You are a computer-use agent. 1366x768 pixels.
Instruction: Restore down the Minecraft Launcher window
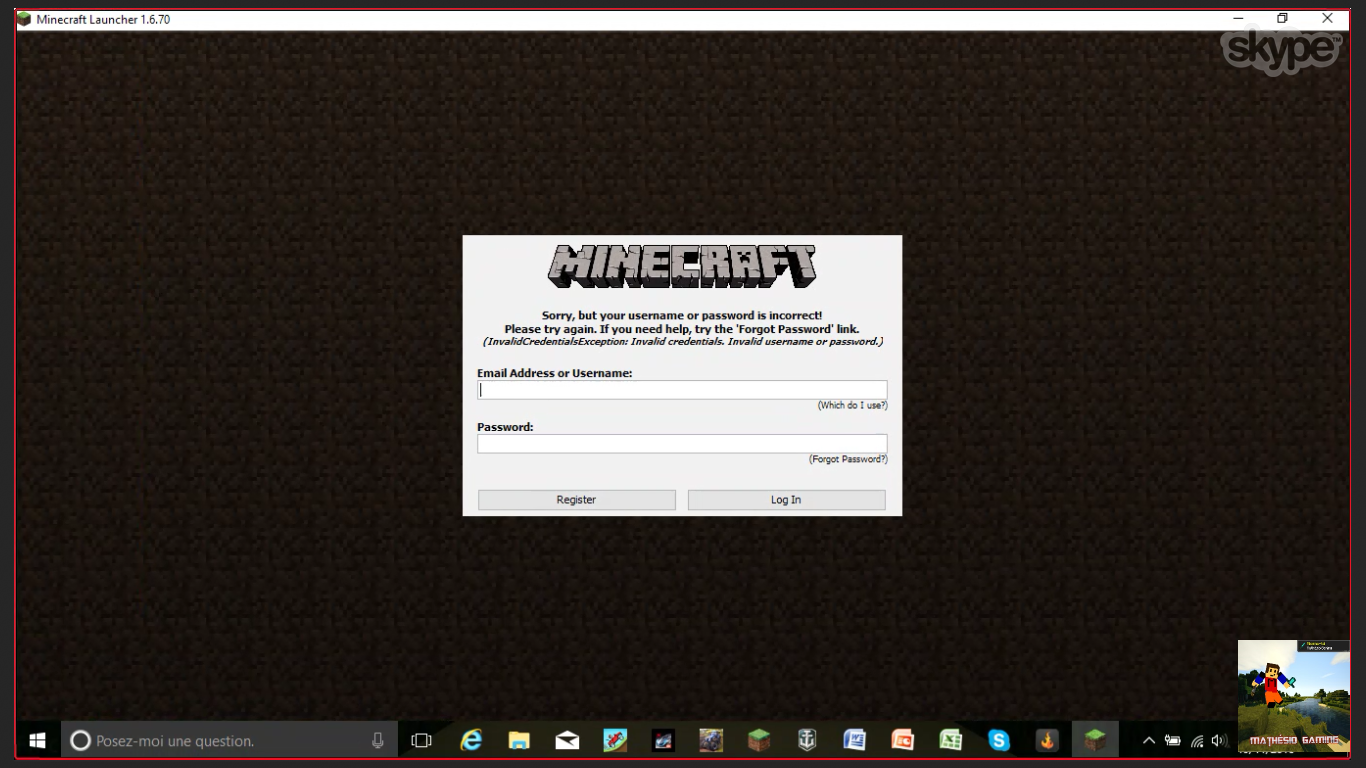tap(1283, 19)
